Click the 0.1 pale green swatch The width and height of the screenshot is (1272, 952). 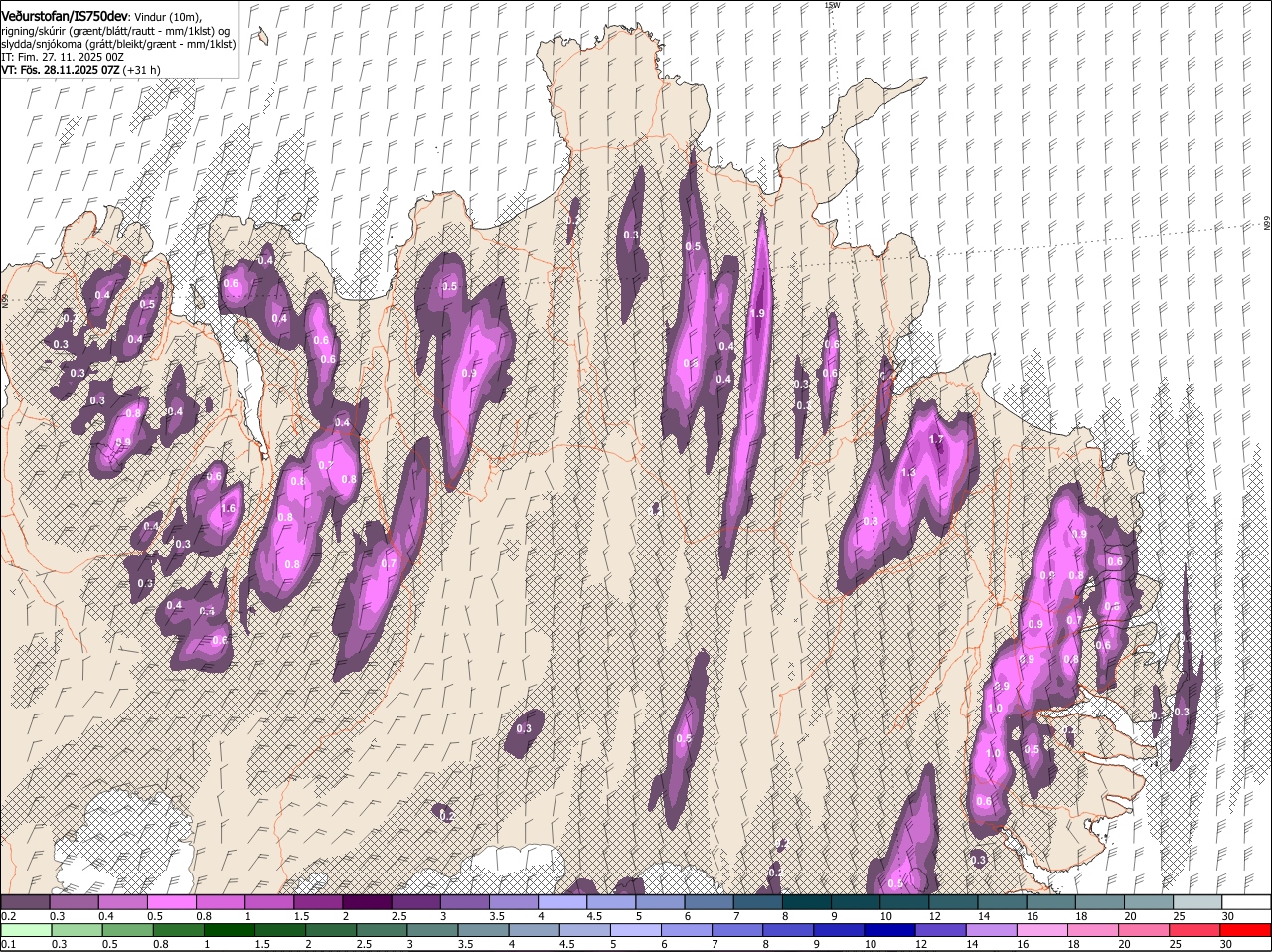[x=26, y=930]
